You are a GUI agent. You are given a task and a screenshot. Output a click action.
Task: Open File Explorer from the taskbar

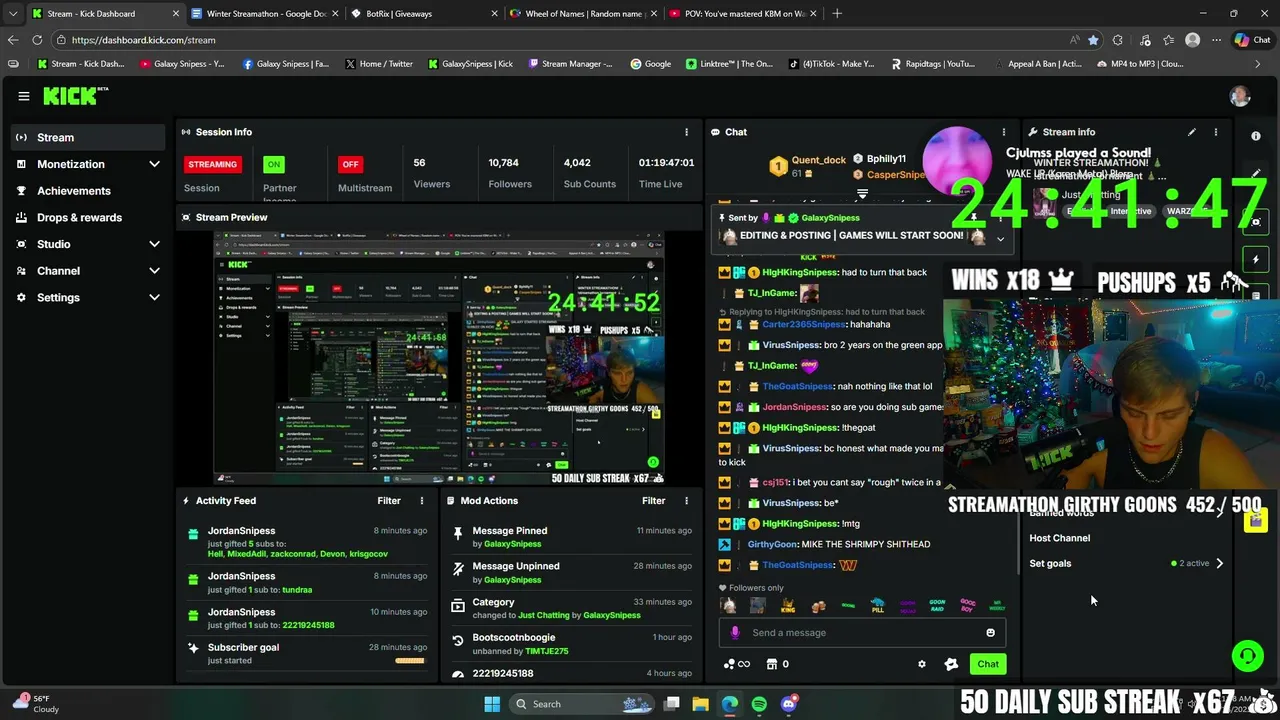point(700,704)
